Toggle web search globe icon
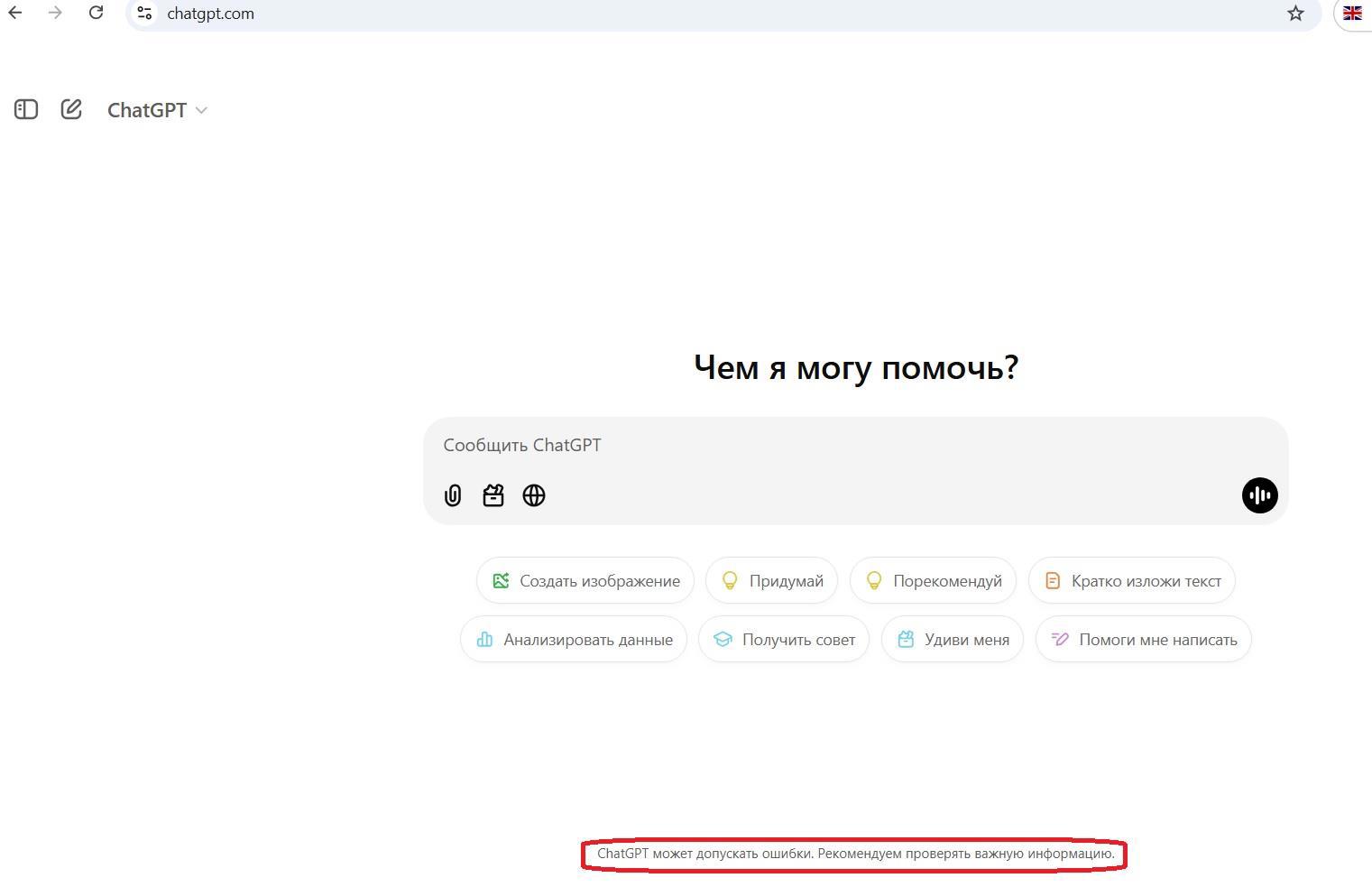1372x887 pixels. click(534, 495)
